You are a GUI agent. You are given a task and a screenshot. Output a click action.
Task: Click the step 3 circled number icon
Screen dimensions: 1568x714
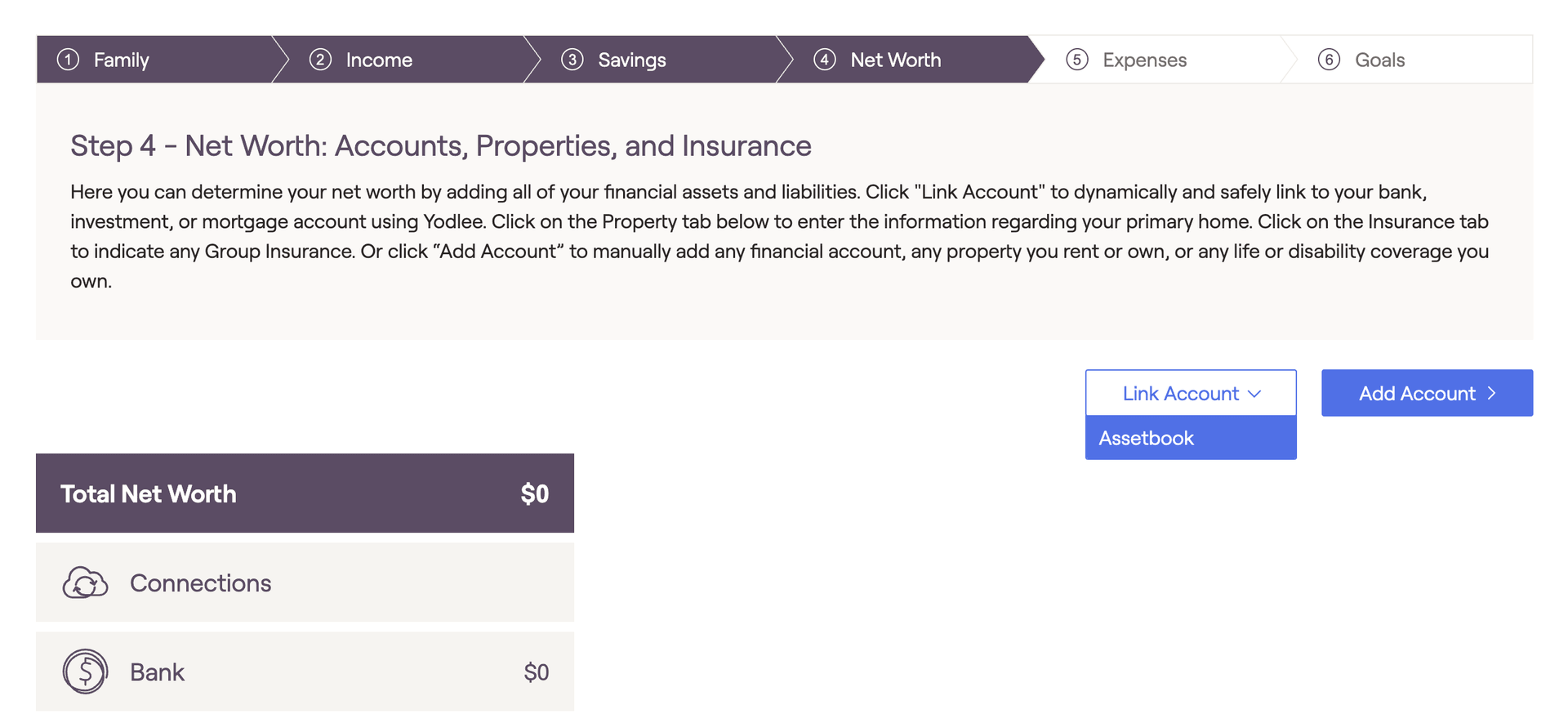pos(572,60)
